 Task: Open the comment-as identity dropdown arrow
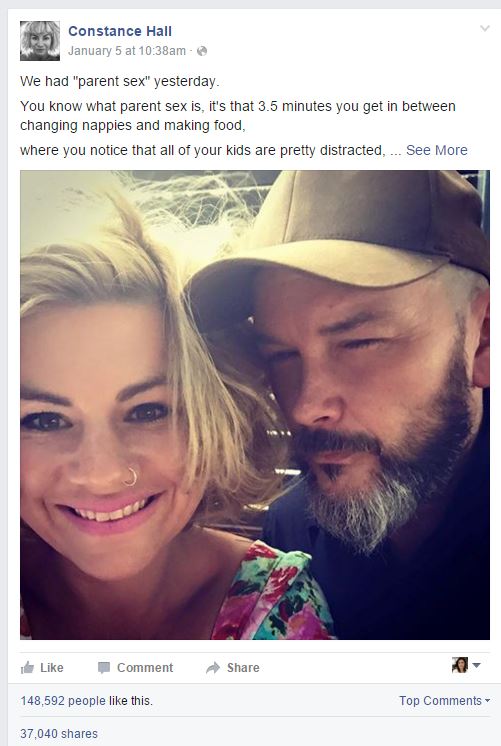pyautogui.click(x=476, y=665)
